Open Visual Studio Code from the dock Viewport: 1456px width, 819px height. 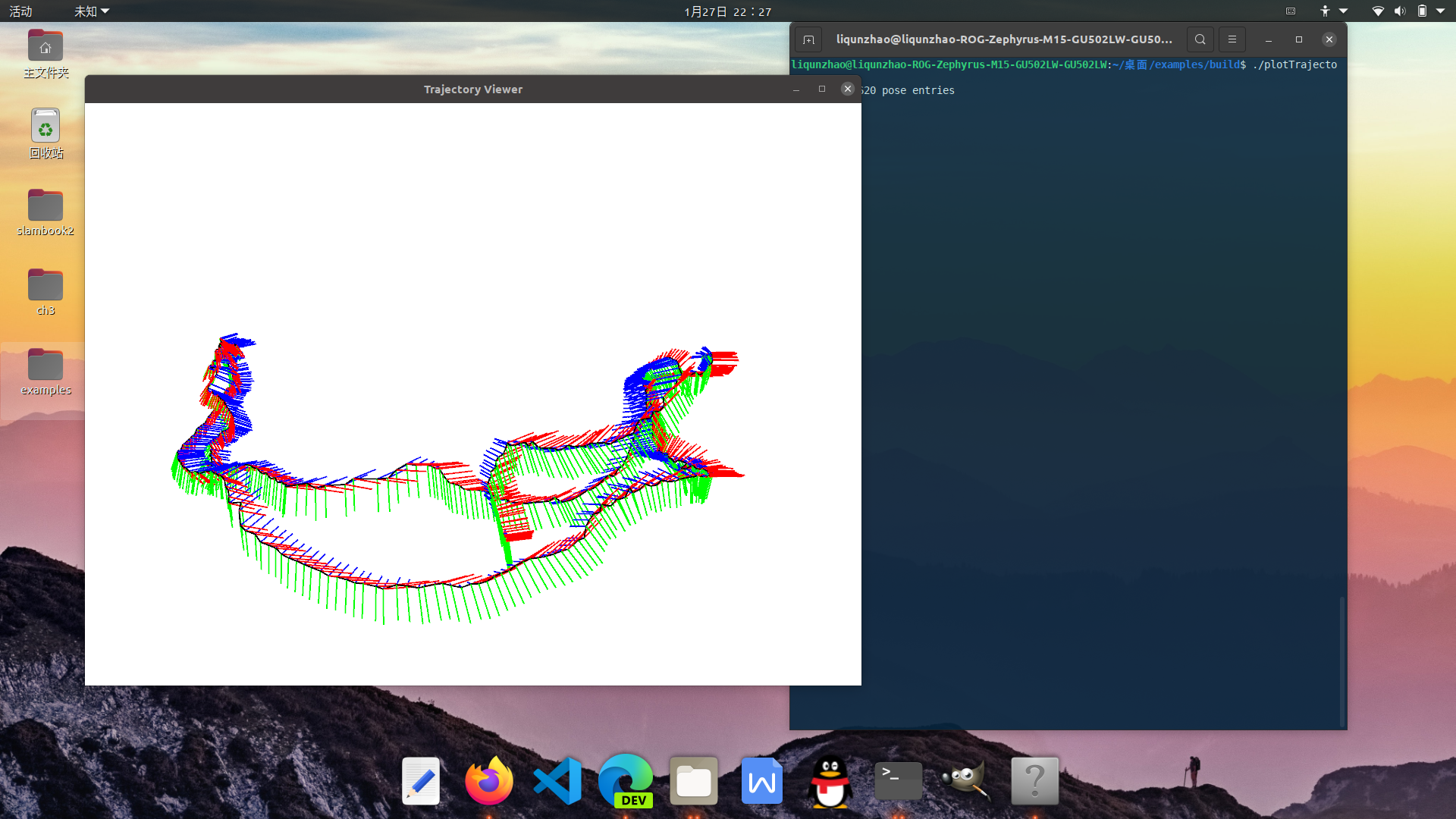click(557, 781)
